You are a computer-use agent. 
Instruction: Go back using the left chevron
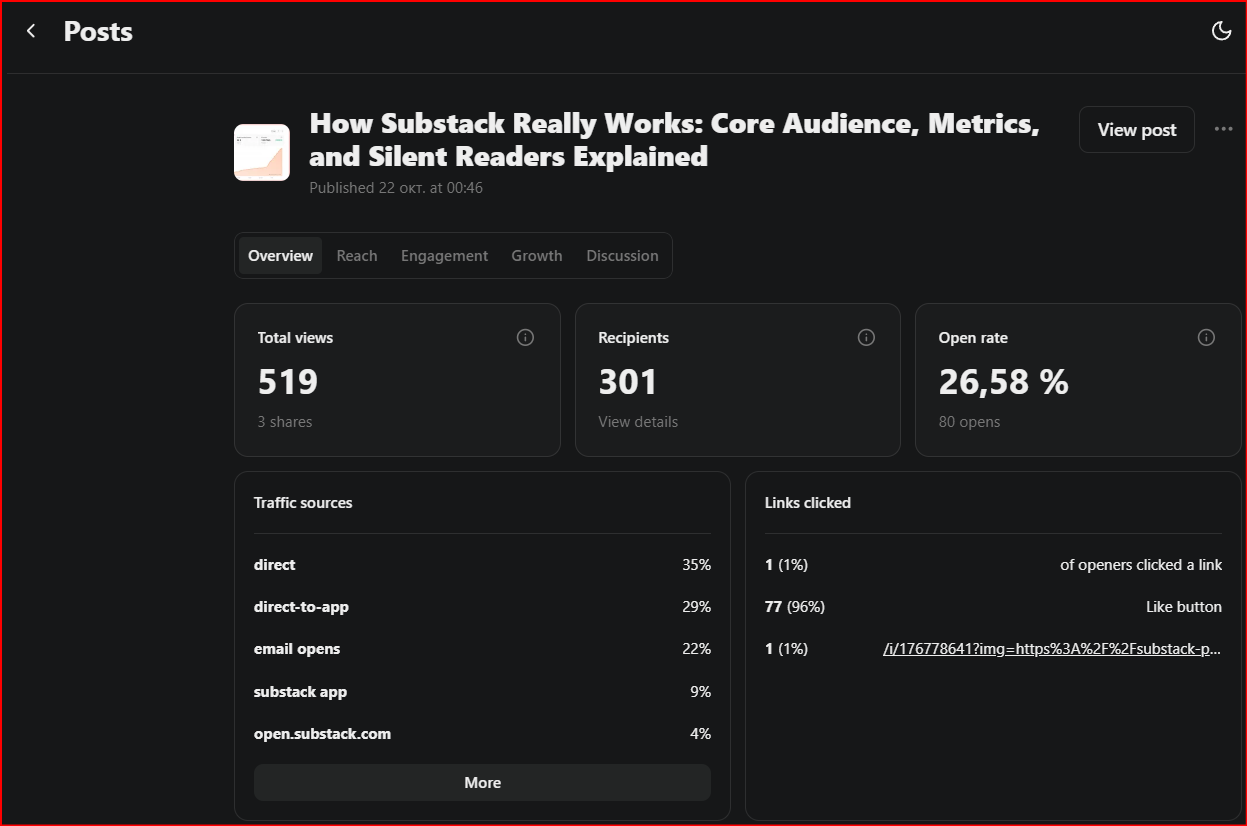click(31, 31)
